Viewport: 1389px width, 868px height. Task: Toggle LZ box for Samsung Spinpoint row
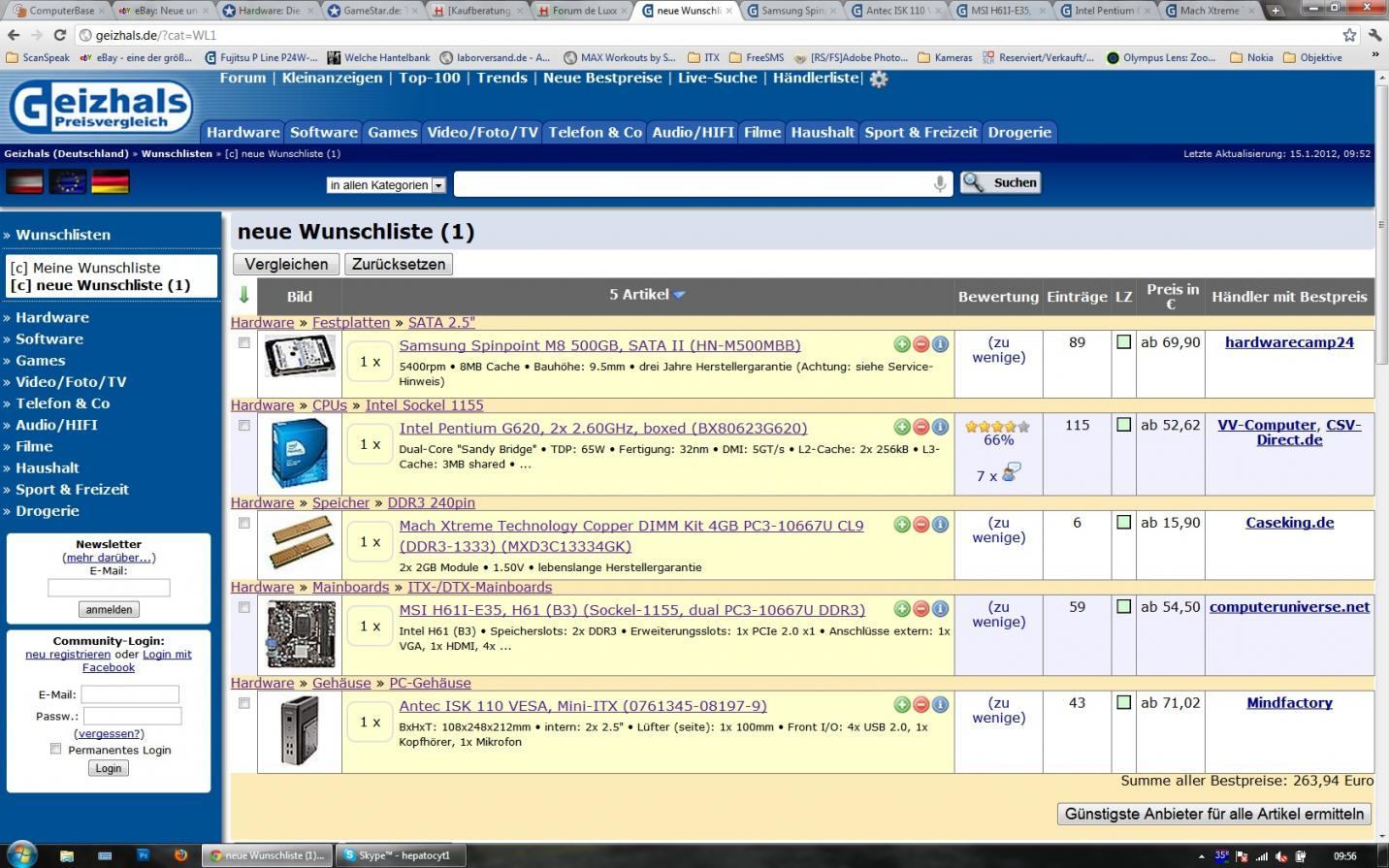1123,342
